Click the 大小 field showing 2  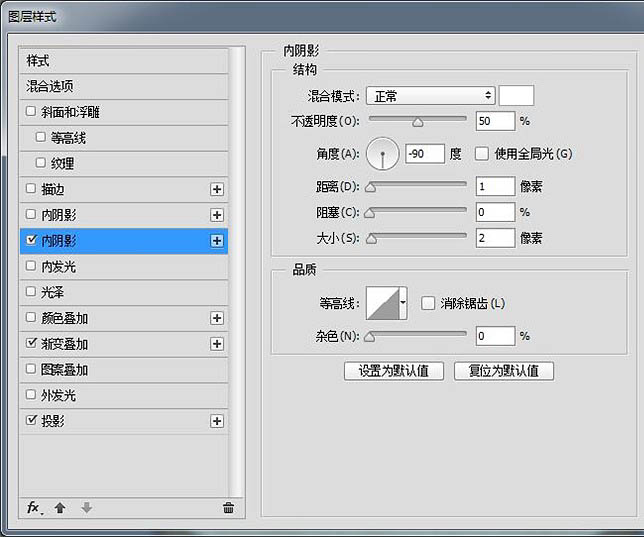tap(495, 238)
